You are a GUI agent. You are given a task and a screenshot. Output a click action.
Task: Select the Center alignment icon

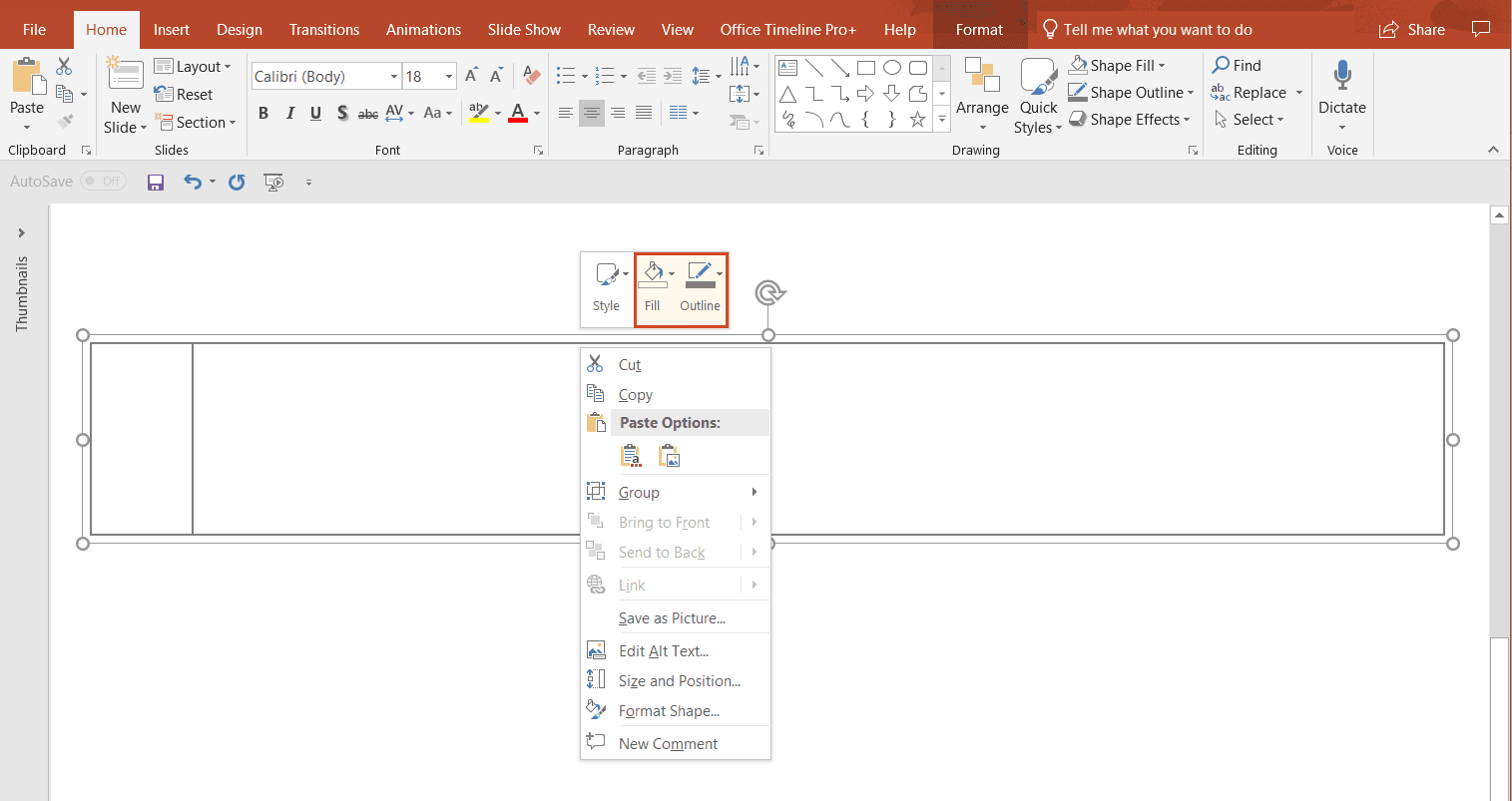[591, 113]
